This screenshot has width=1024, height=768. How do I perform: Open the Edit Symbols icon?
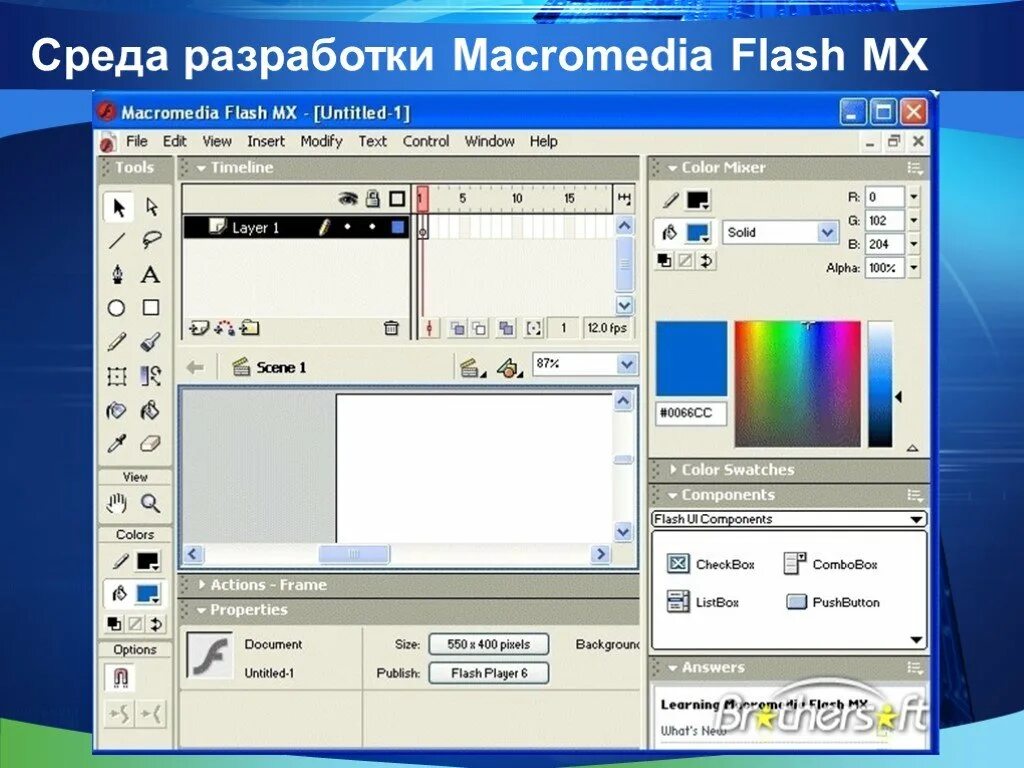click(509, 368)
